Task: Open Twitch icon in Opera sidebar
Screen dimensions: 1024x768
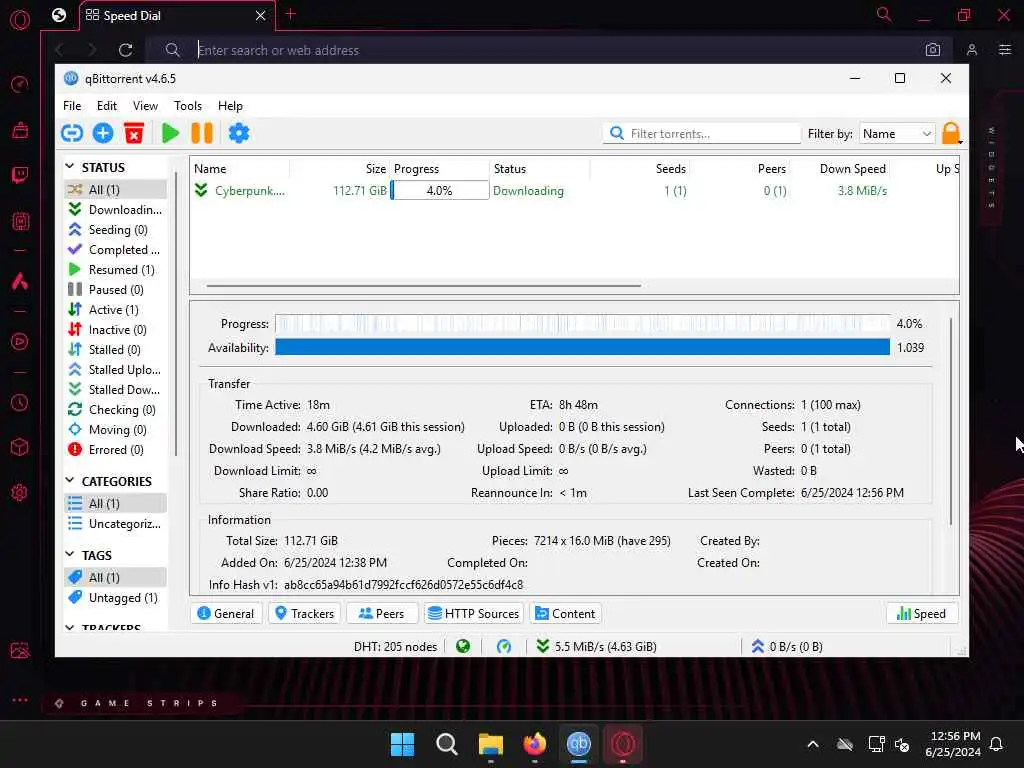Action: point(20,175)
